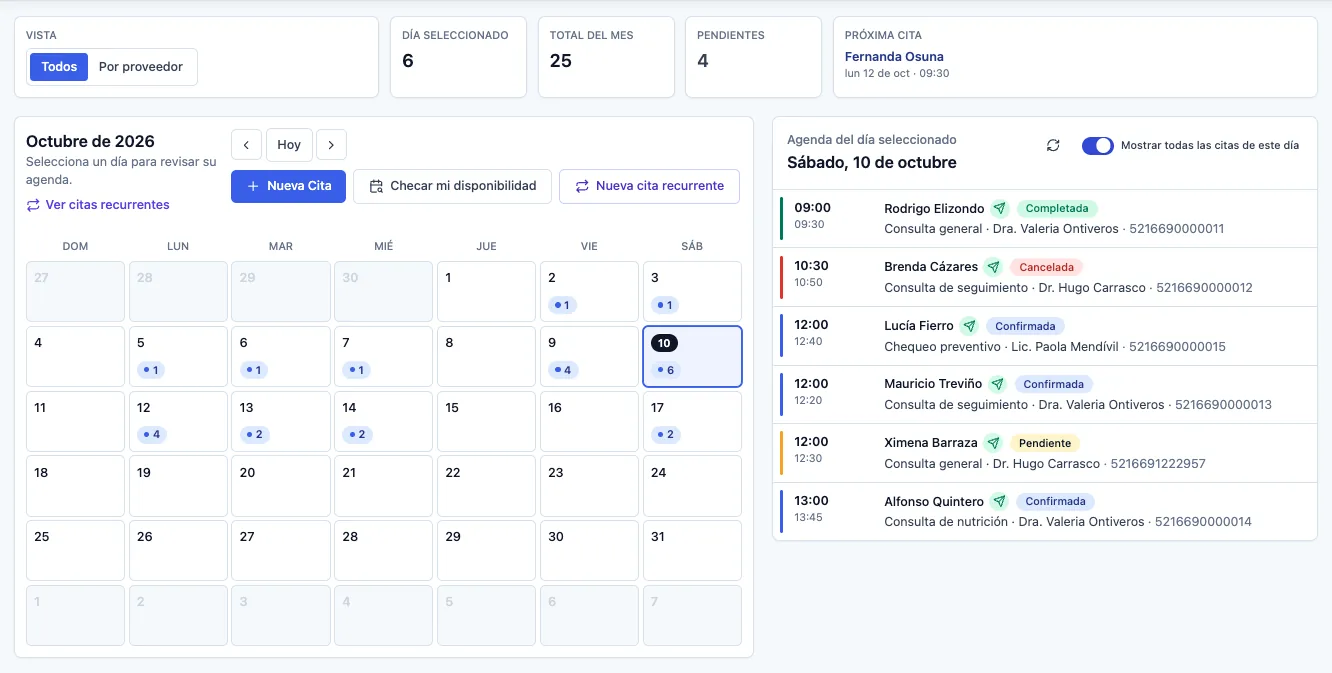Select October 17 on the calendar
The height and width of the screenshot is (673, 1332).
(x=692, y=421)
